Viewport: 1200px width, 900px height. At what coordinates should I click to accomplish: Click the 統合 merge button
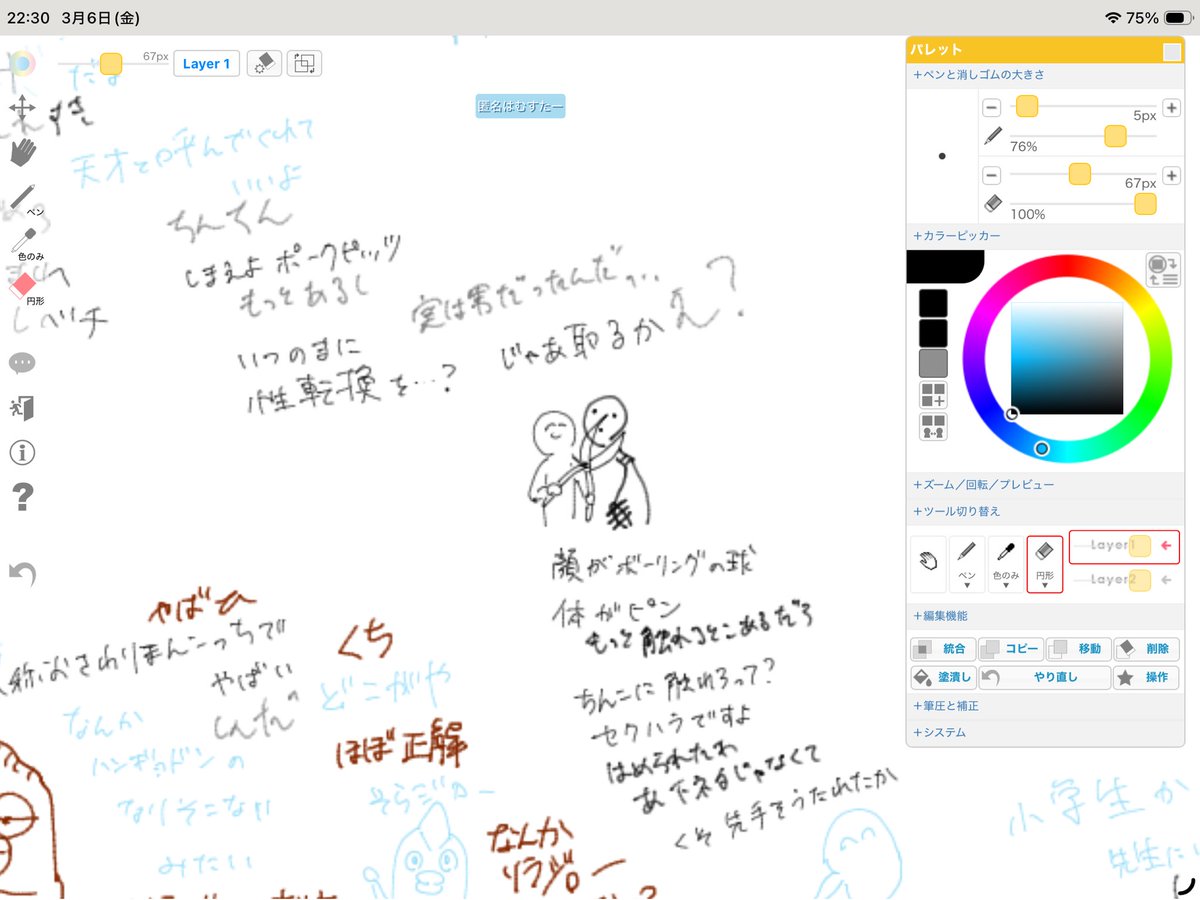point(943,649)
